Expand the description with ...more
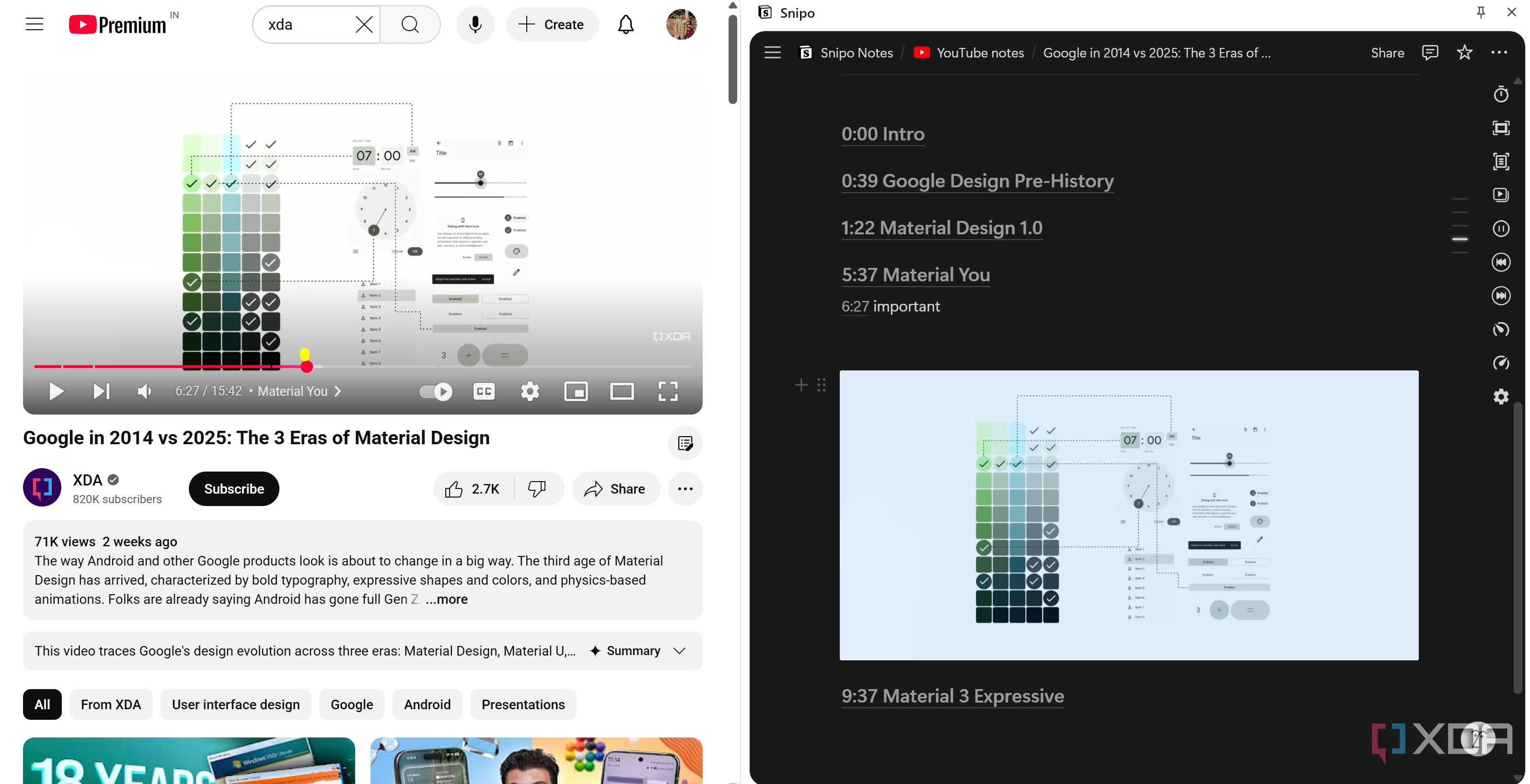 point(446,600)
